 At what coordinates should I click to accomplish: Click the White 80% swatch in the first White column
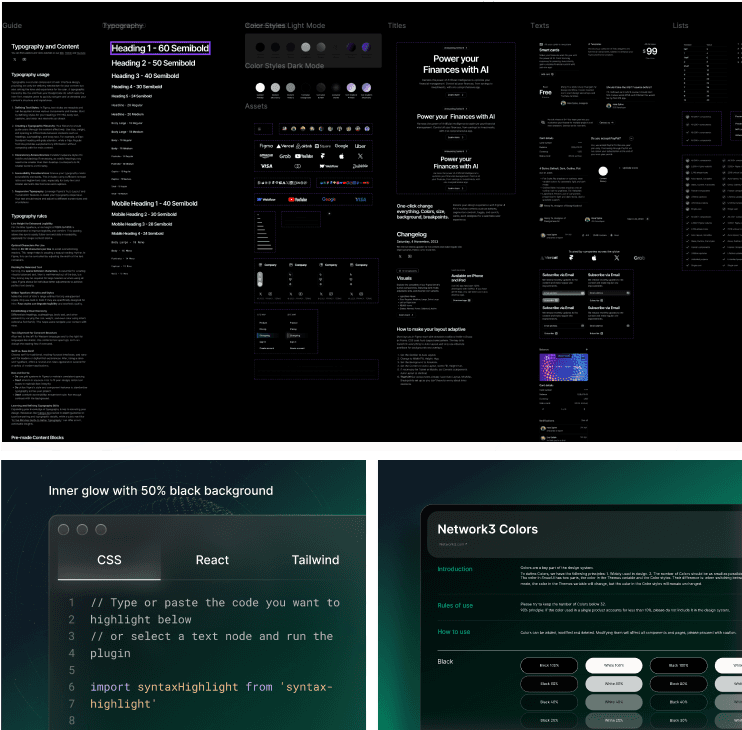click(614, 684)
